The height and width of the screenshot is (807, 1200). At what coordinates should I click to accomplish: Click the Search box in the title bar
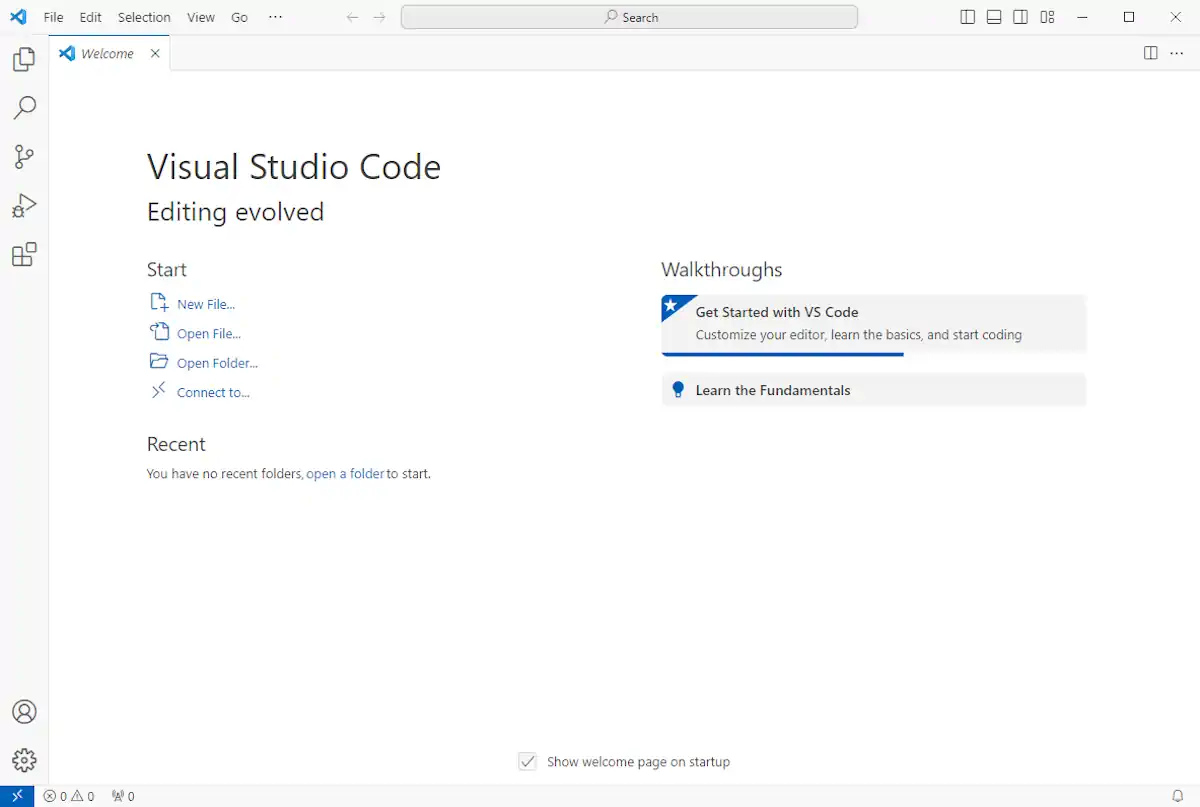click(629, 17)
